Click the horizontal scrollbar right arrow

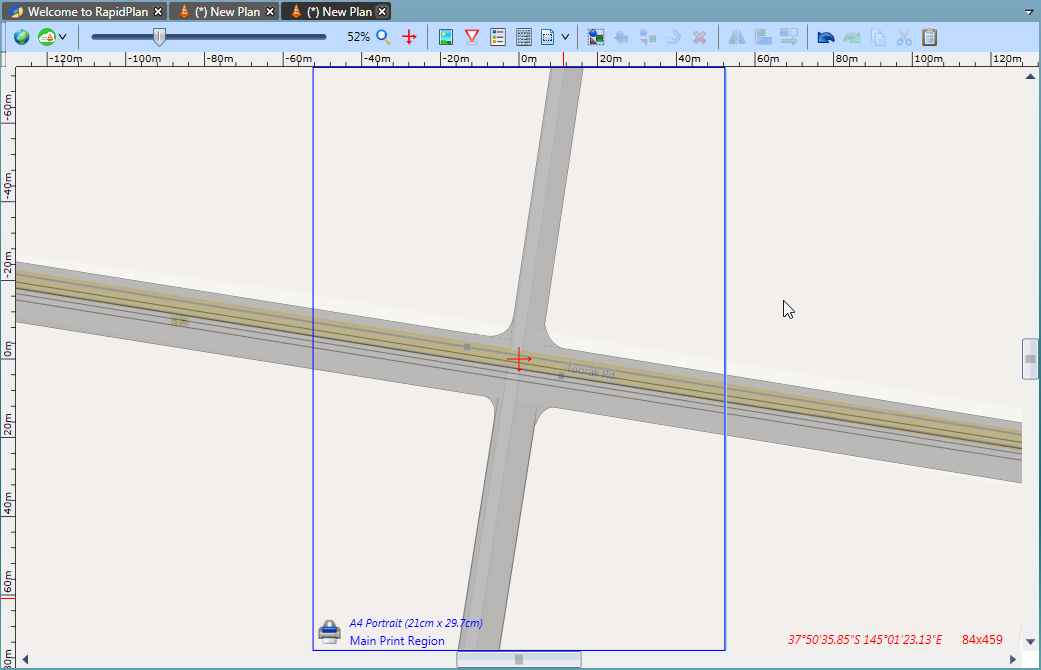click(1013, 659)
